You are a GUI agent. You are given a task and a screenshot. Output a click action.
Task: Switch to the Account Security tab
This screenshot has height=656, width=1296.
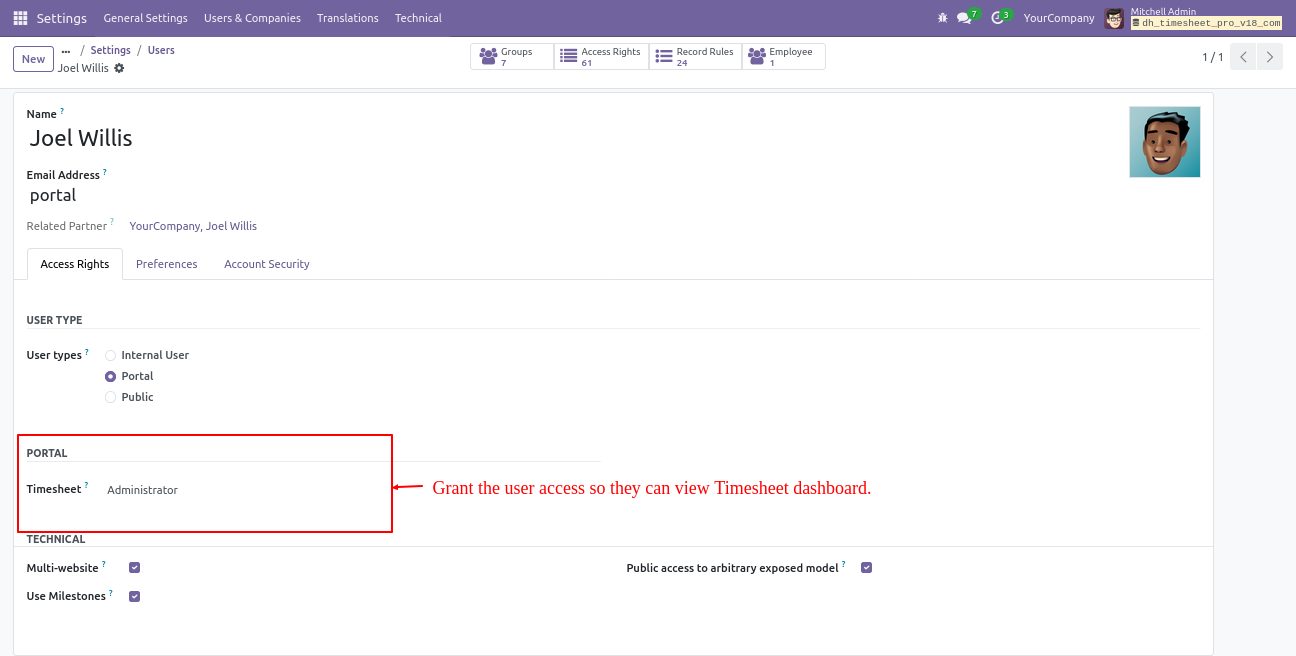click(266, 264)
